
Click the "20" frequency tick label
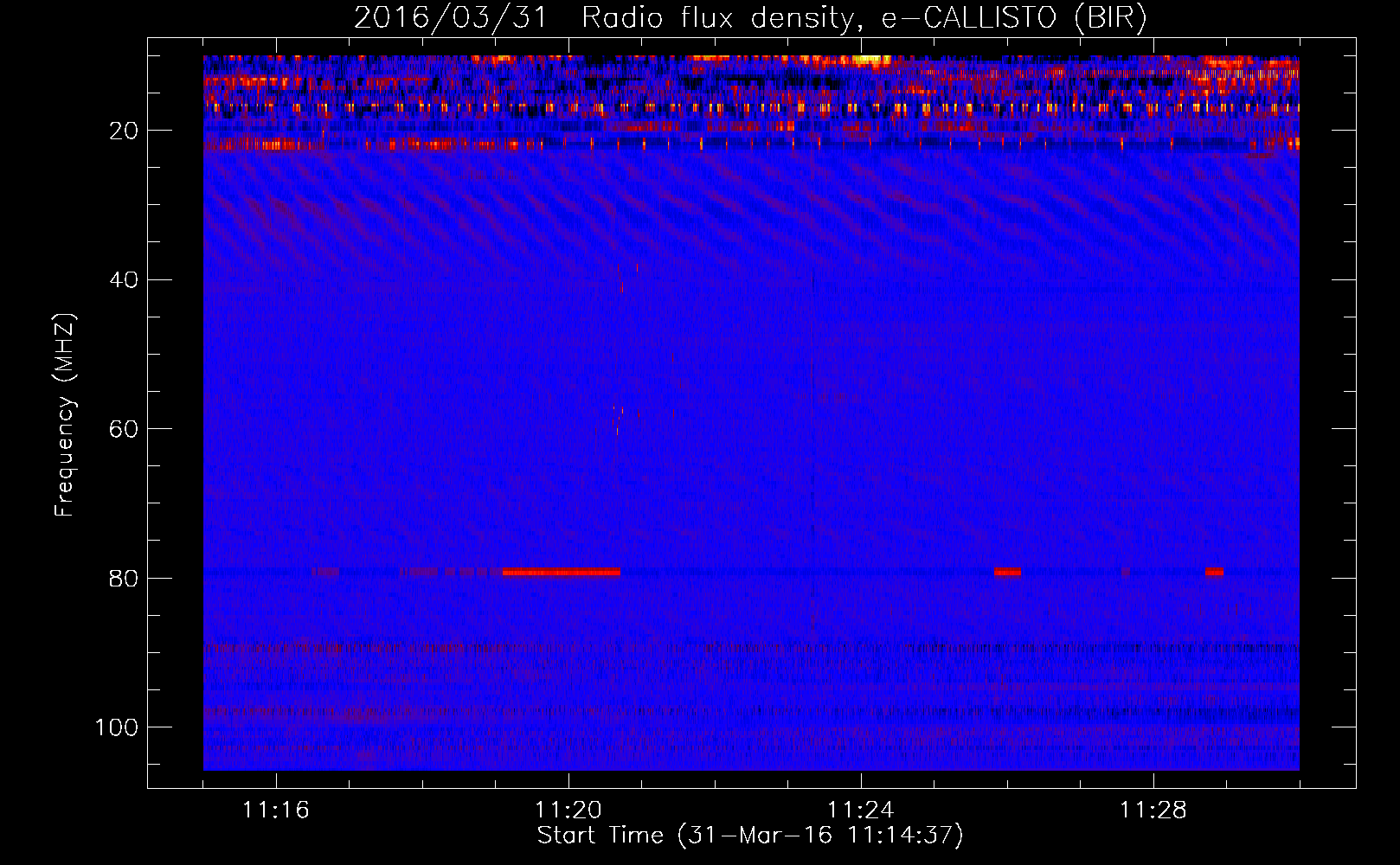pos(125,131)
